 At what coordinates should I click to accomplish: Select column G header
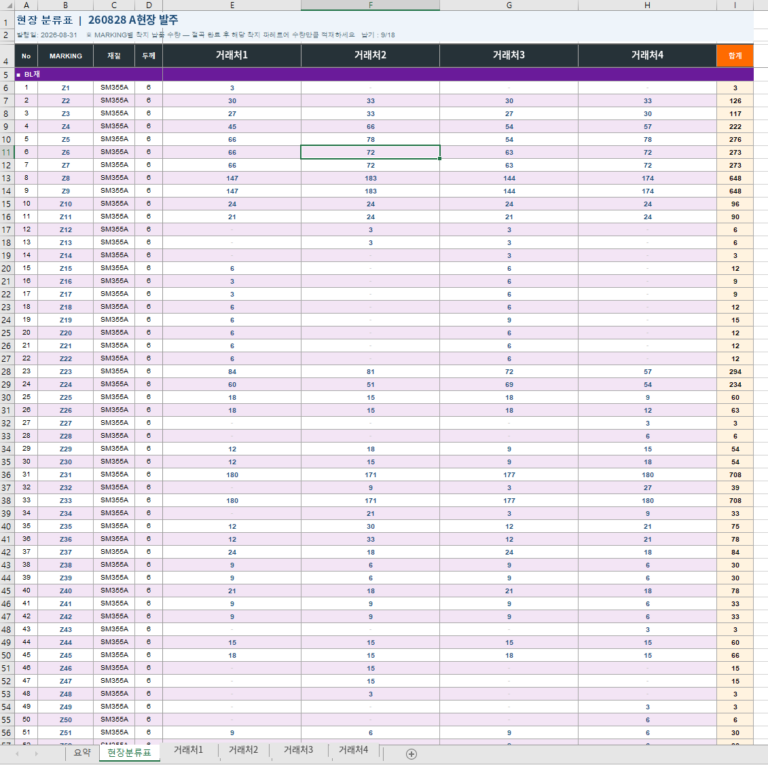(x=509, y=5)
